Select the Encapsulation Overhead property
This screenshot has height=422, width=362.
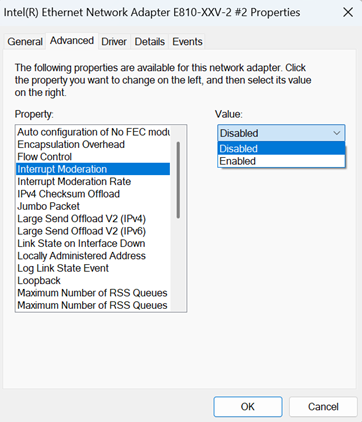coord(93,144)
